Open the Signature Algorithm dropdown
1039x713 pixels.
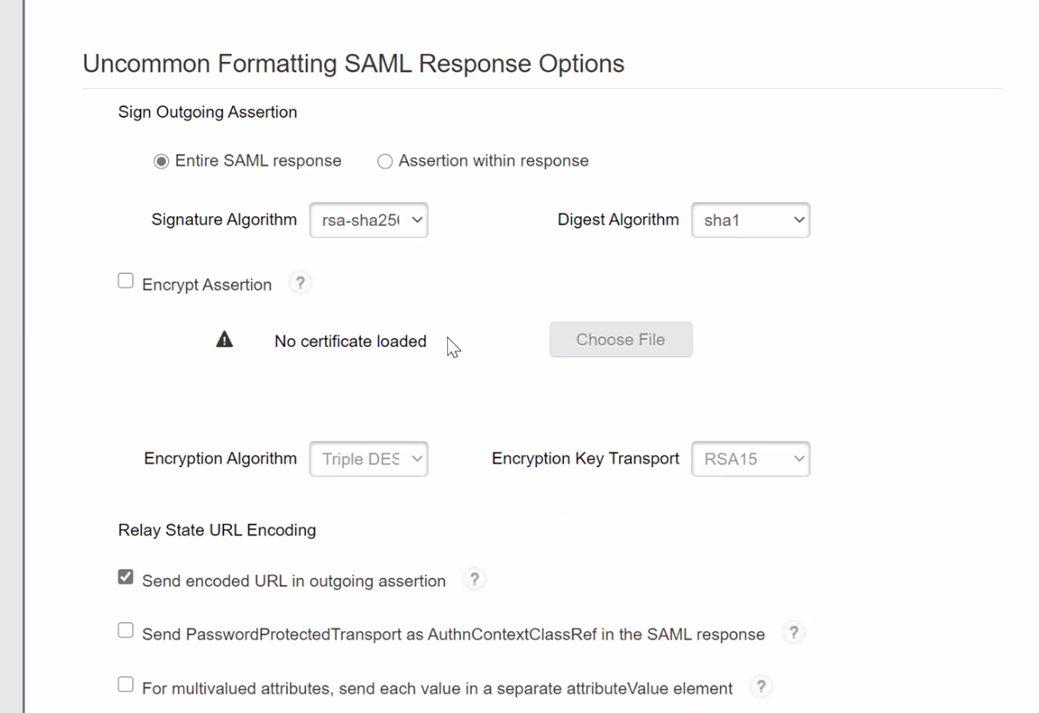(369, 220)
